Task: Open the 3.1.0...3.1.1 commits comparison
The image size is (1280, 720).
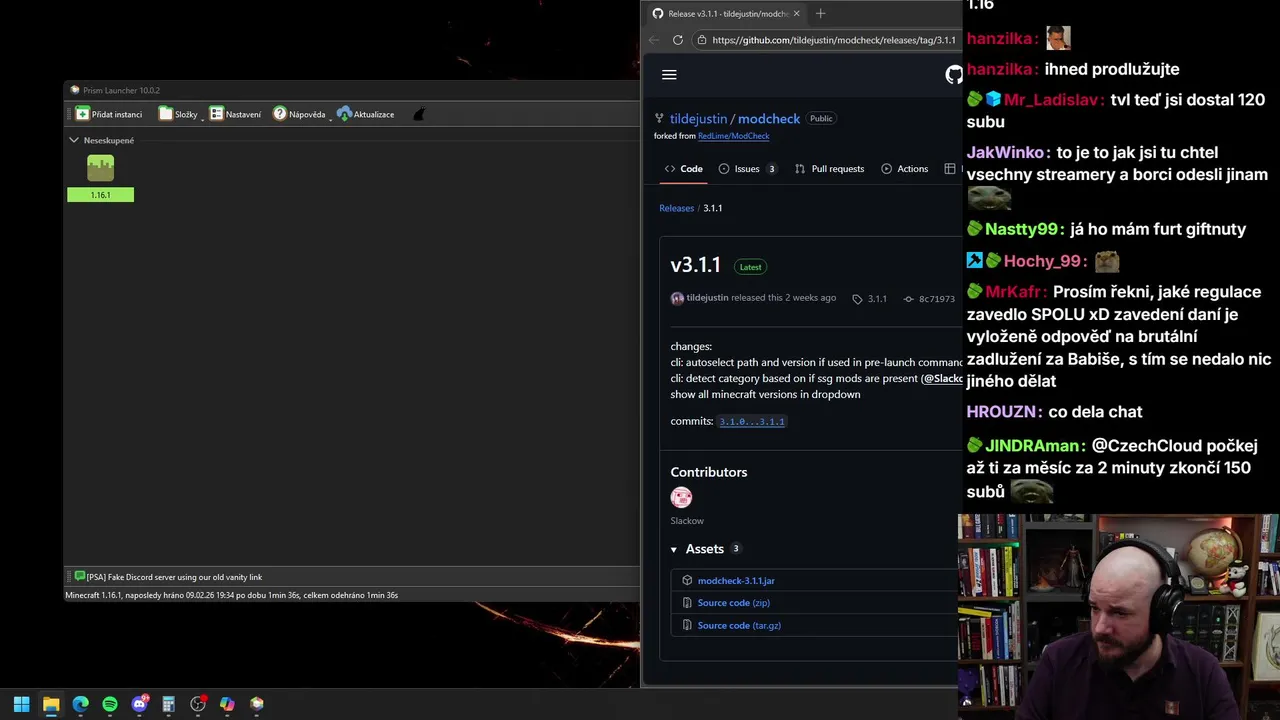Action: pos(752,422)
